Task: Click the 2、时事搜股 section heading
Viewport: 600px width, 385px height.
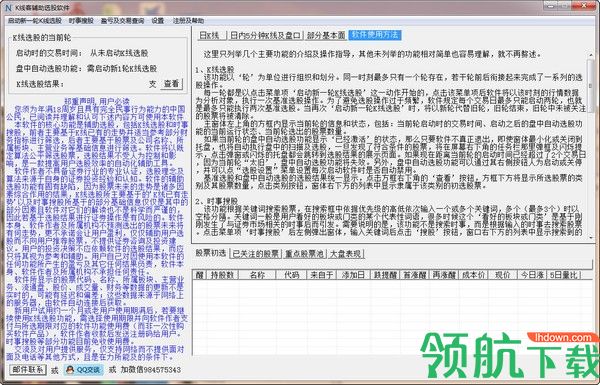Action: pos(217,201)
